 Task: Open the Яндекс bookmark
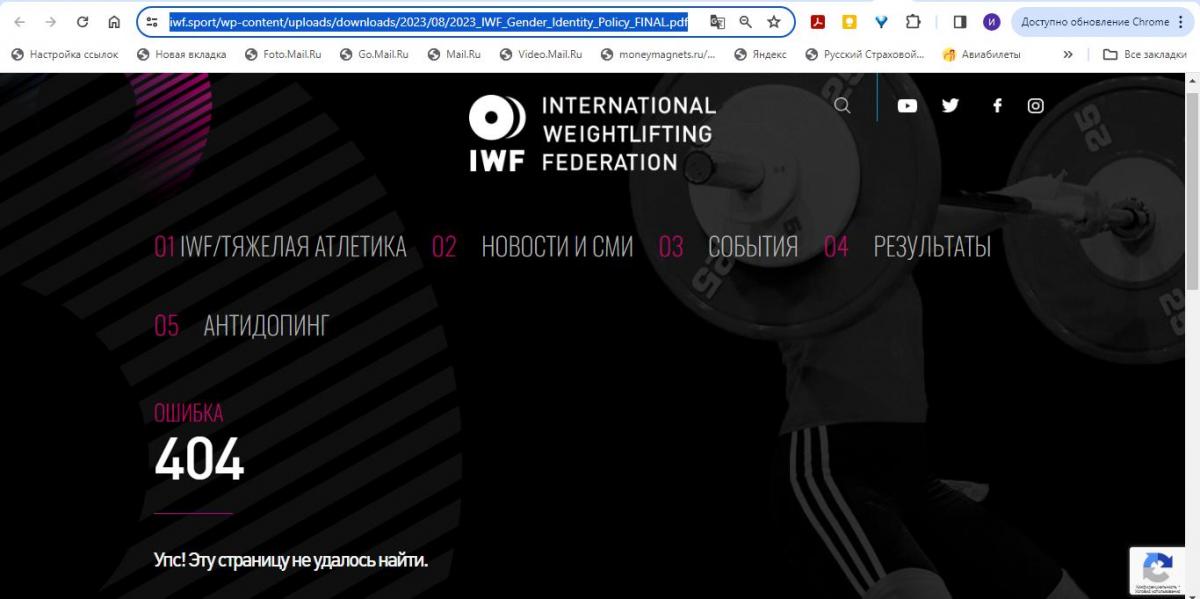coord(760,54)
